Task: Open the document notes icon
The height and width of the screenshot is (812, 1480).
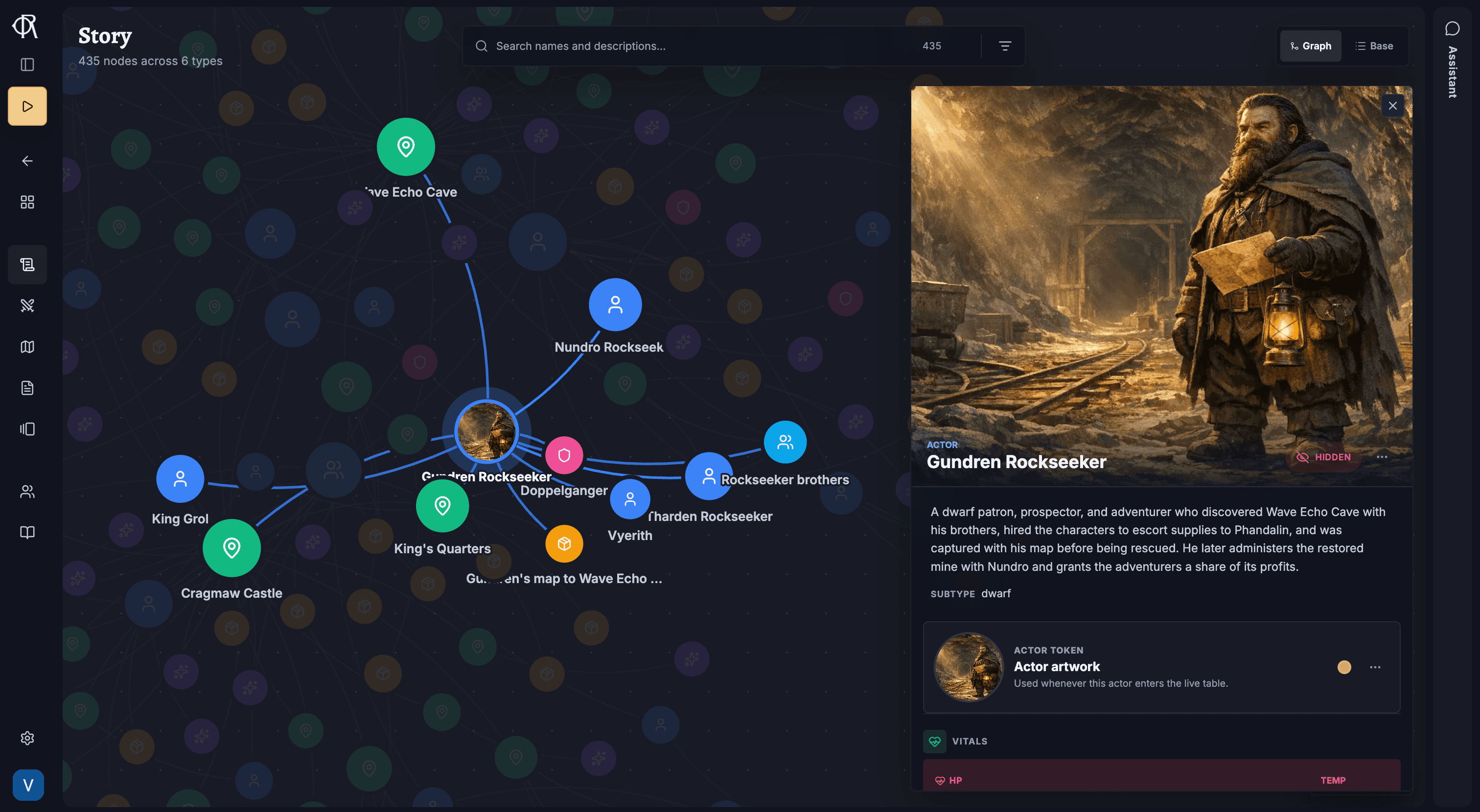Action: click(x=27, y=388)
